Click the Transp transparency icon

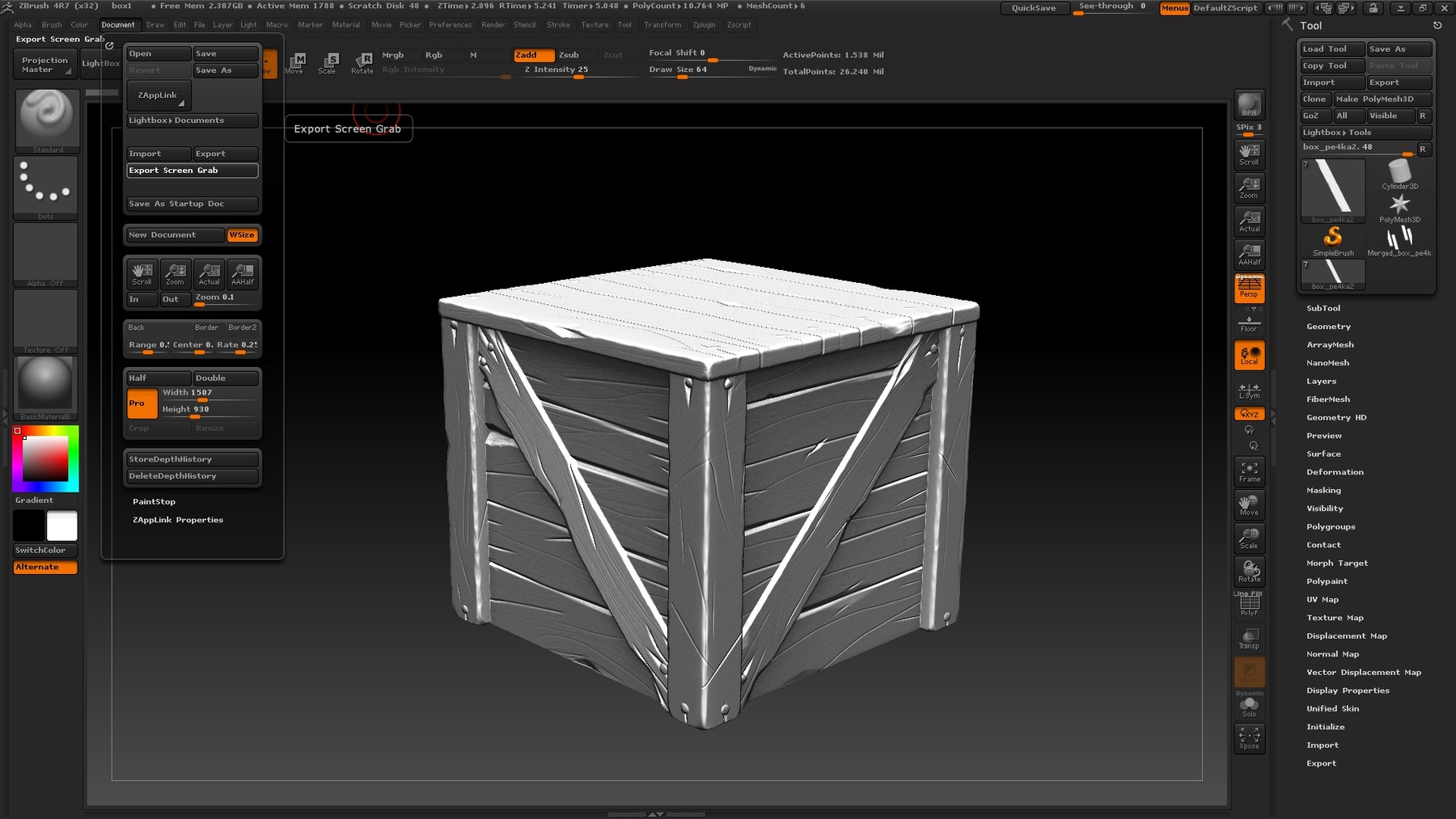(1249, 637)
